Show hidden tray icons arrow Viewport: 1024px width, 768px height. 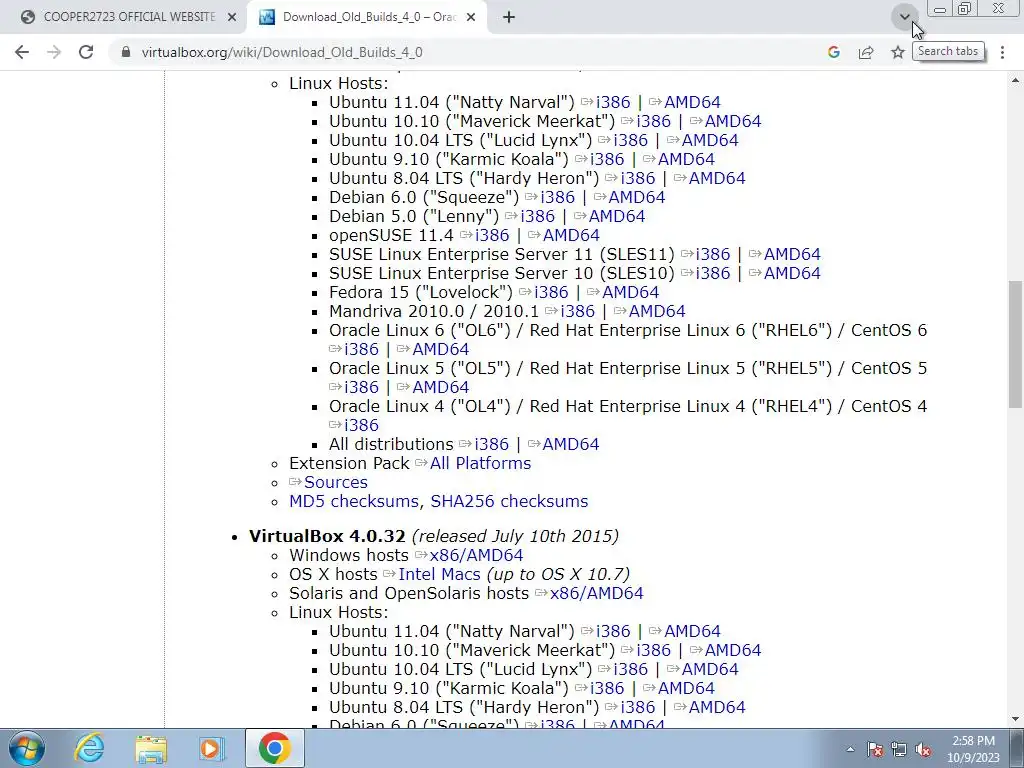(x=850, y=749)
